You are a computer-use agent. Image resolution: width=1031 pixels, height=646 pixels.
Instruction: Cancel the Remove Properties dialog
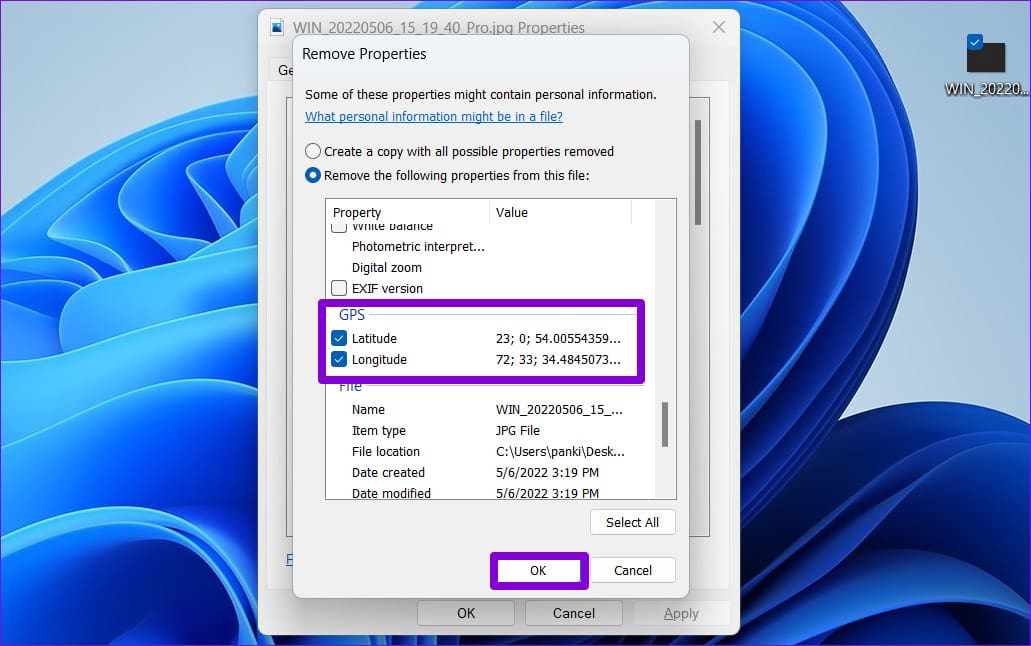(633, 570)
